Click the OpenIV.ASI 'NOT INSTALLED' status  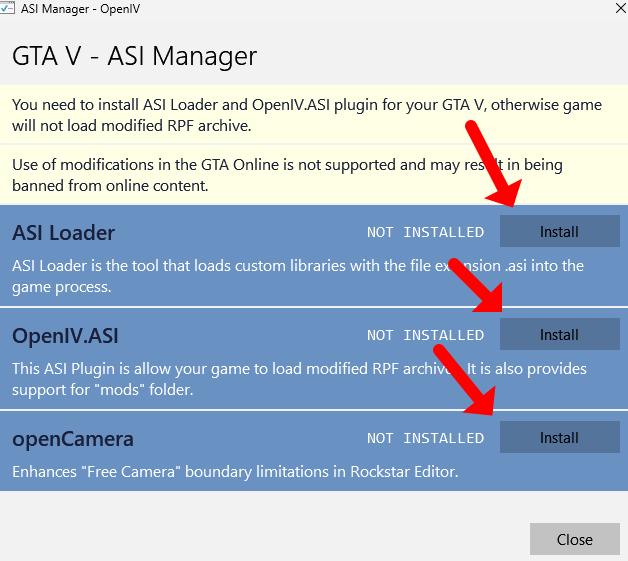coord(425,336)
